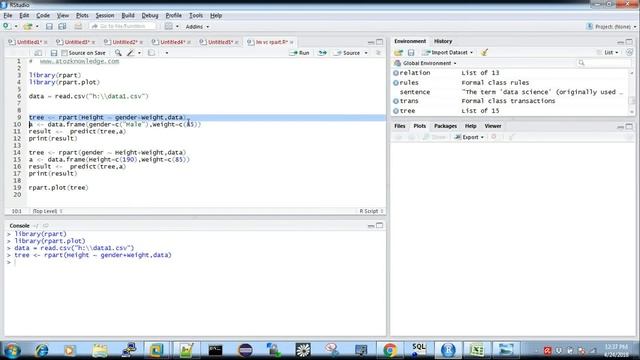
Task: Click the remove plot icon in Plots
Action: [494, 137]
